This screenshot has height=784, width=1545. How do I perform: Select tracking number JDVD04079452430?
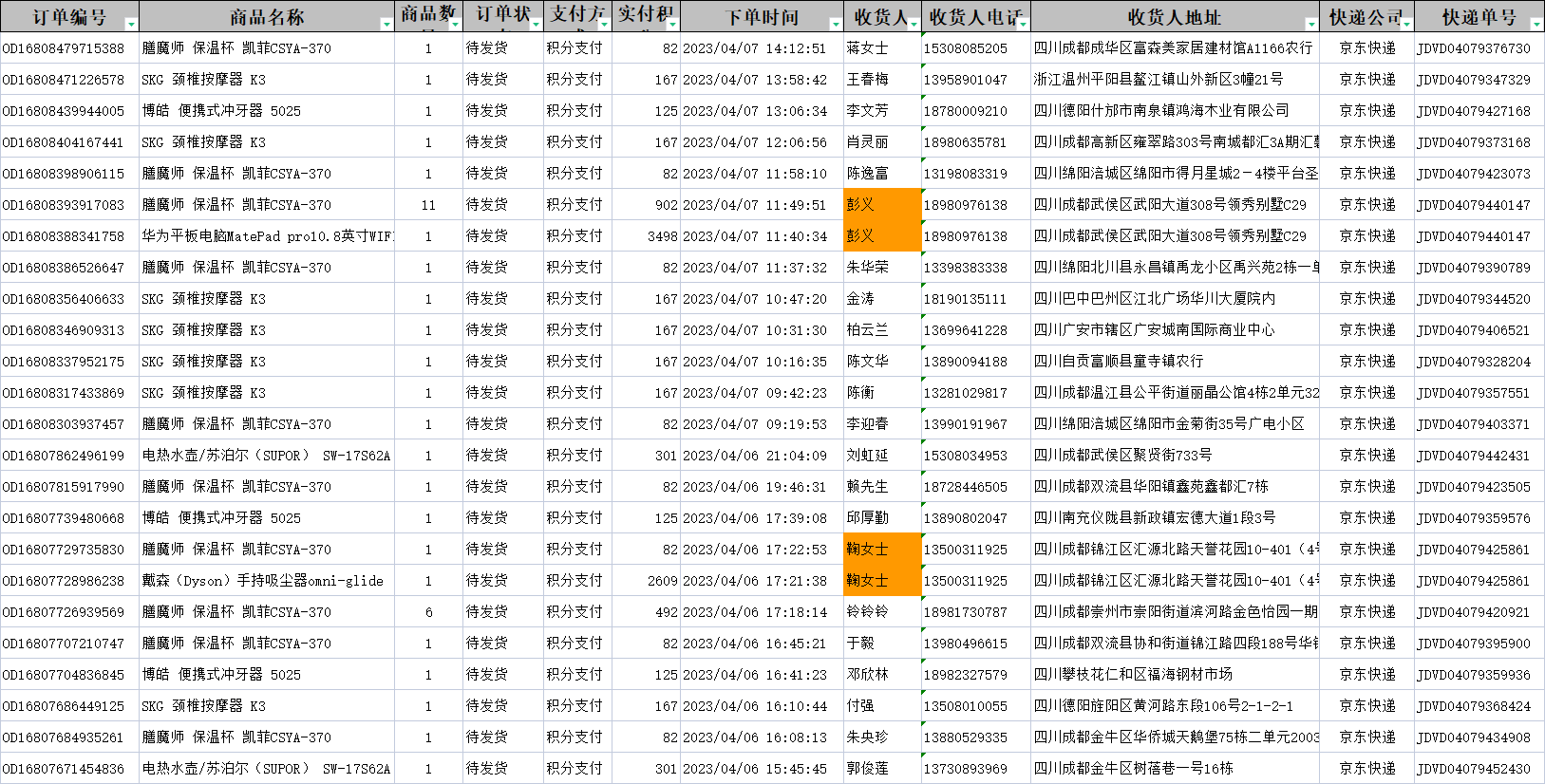point(1479,768)
